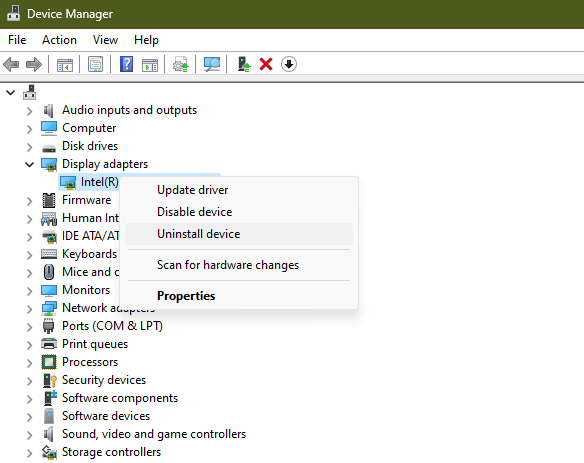Click the Display adapters category icon

[49, 164]
